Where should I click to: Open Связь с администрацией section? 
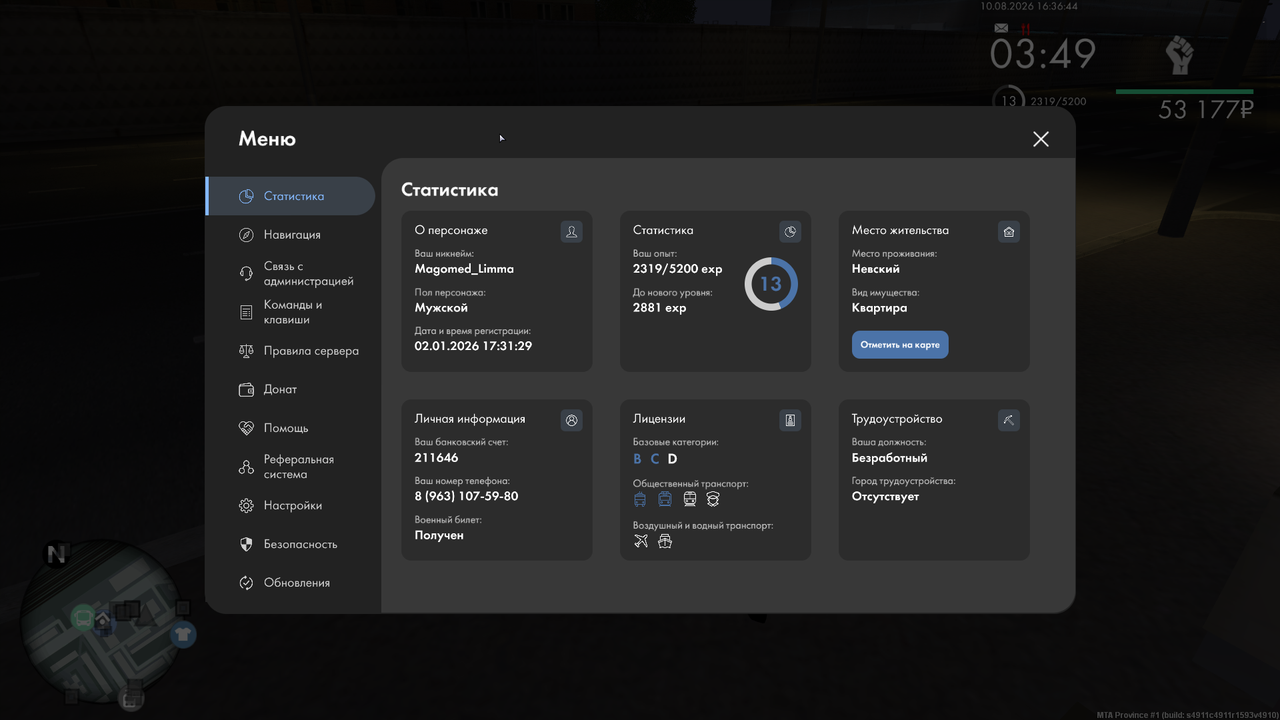pyautogui.click(x=290, y=274)
